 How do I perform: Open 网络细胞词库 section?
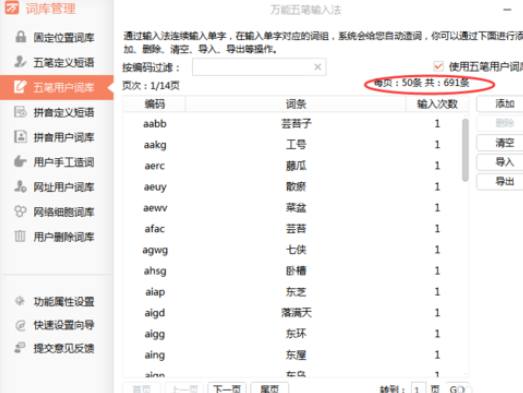coord(57,212)
